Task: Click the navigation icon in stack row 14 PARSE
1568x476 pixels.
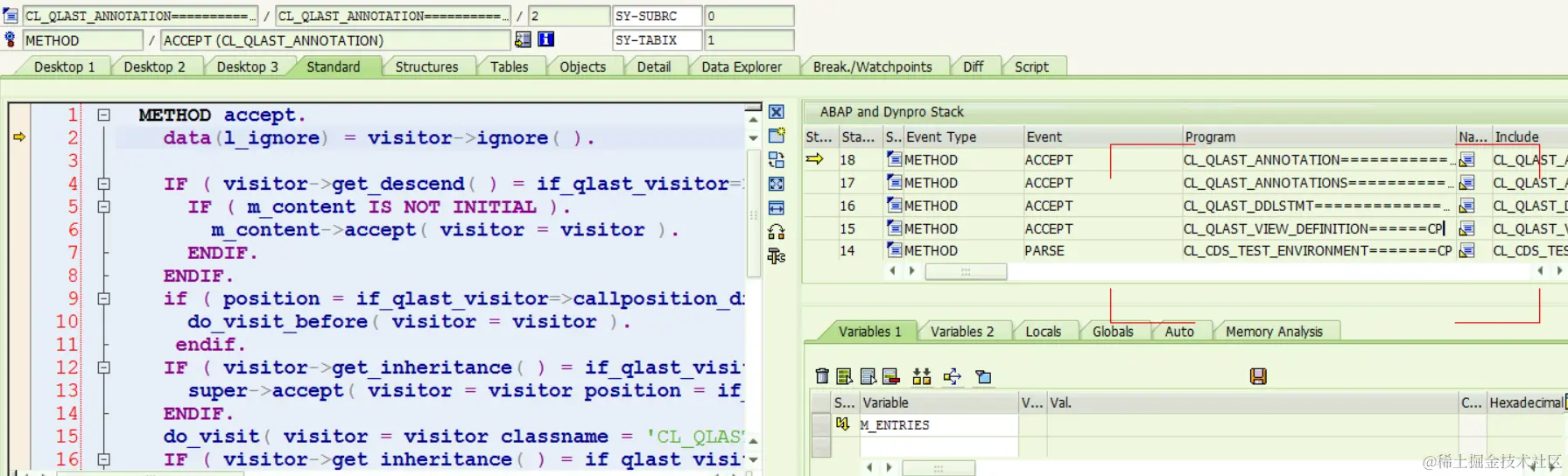Action: [x=1466, y=250]
